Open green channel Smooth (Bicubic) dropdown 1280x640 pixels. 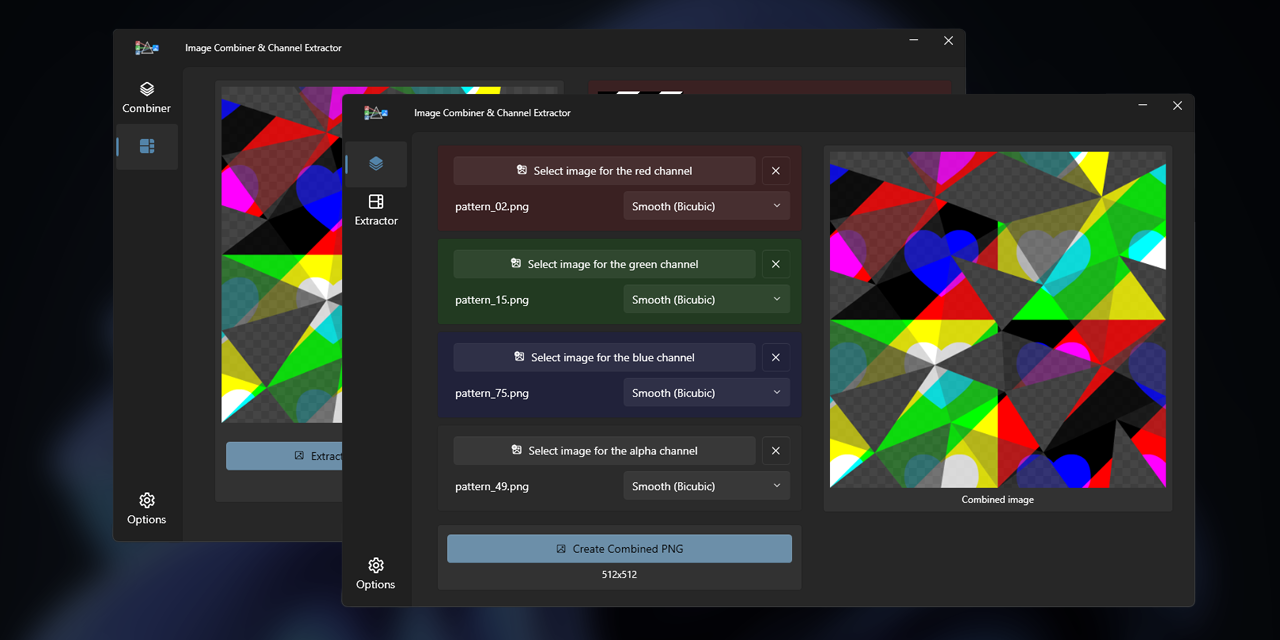pyautogui.click(x=706, y=299)
